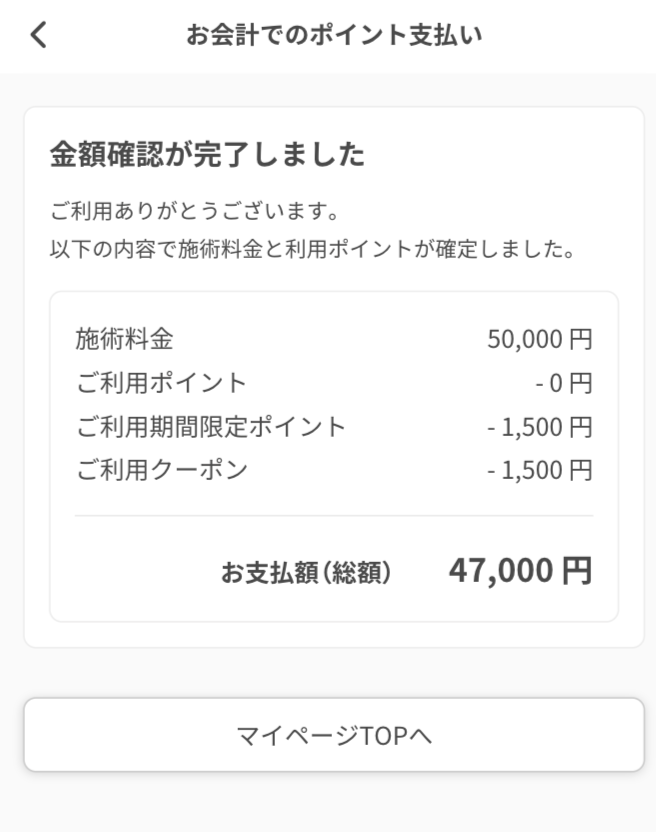
Task: Tap the 円 unit beside 50,000
Action: point(581,340)
